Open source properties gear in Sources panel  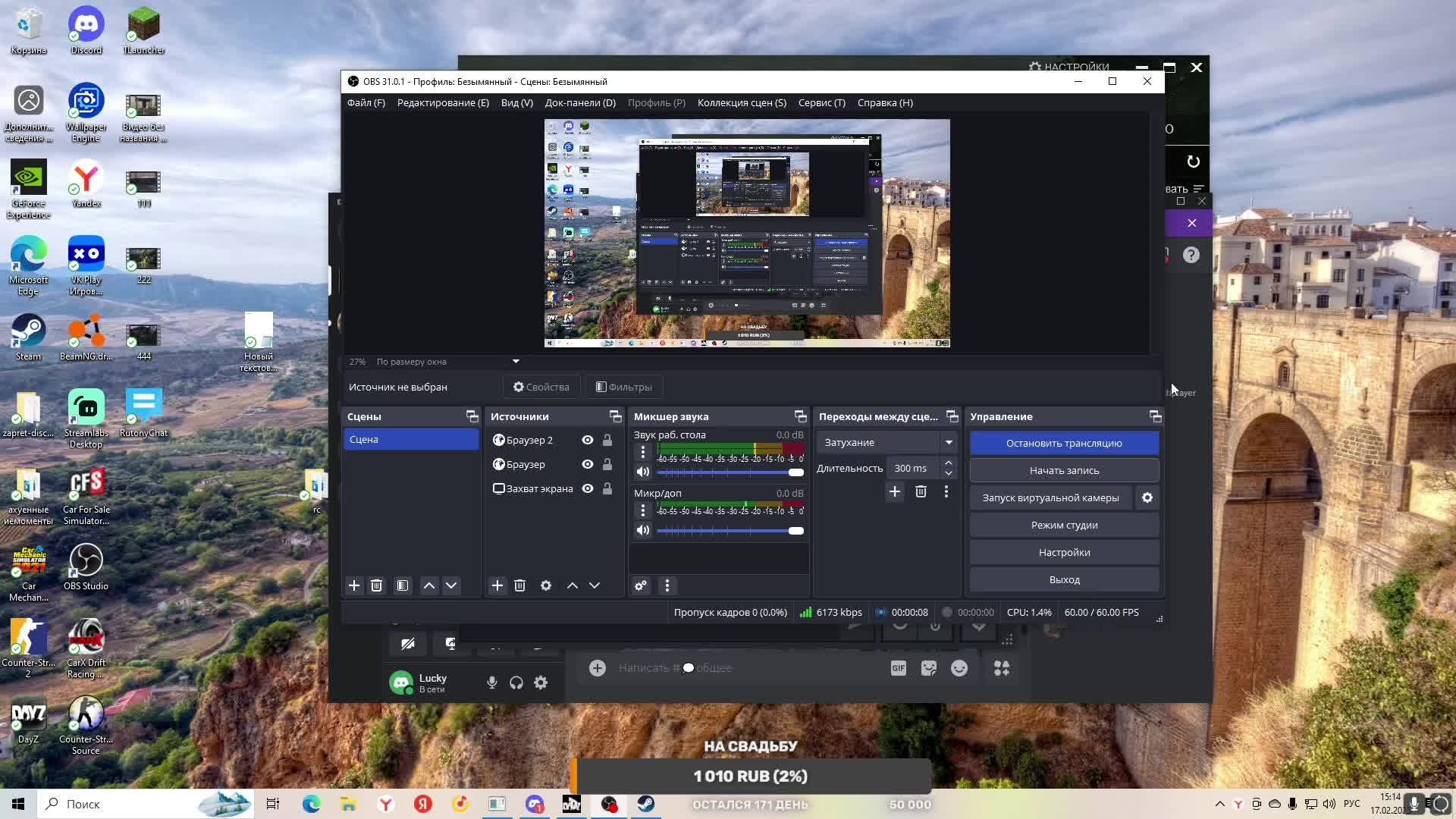pyautogui.click(x=546, y=585)
